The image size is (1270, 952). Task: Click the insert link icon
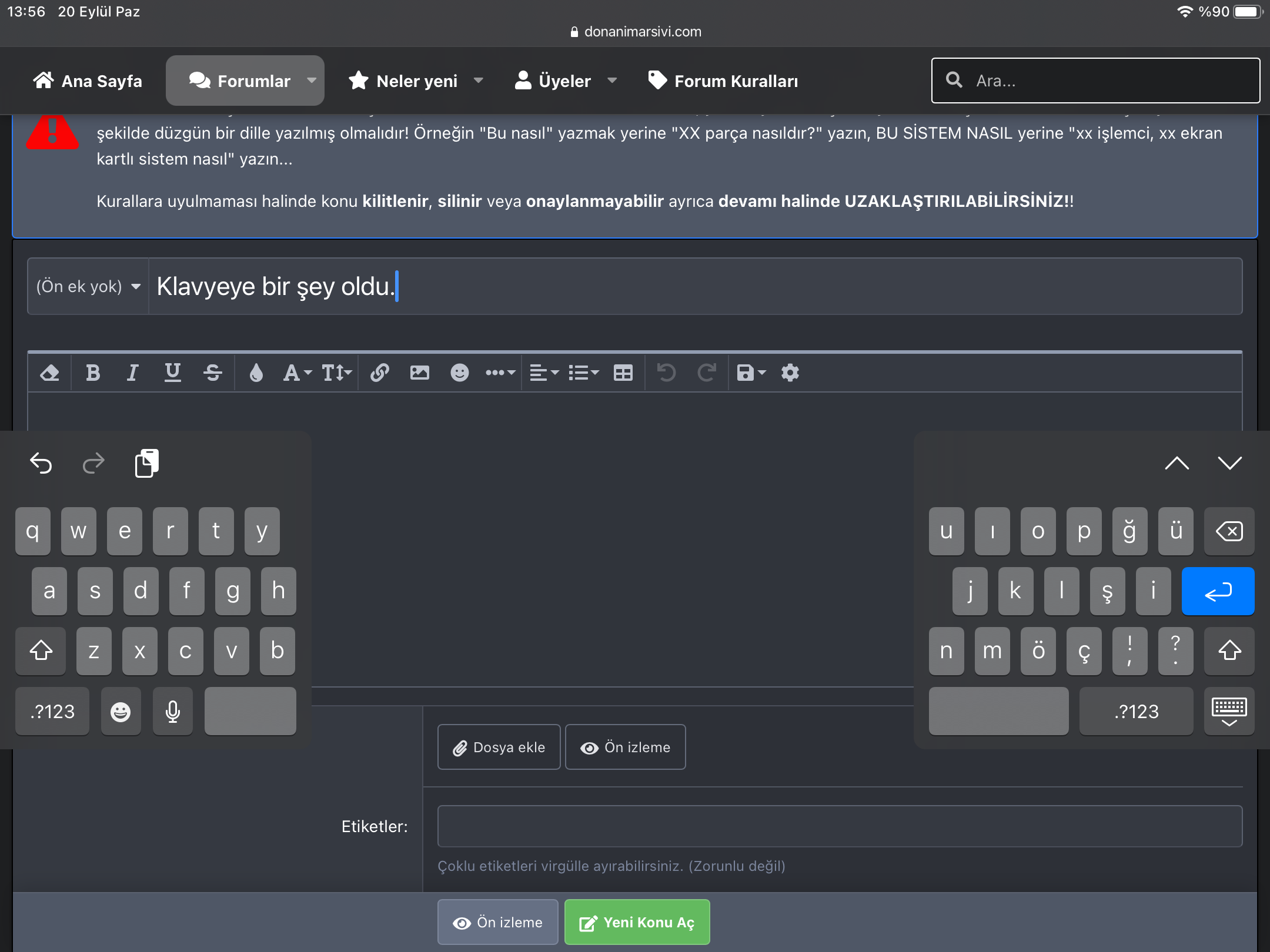(x=379, y=373)
